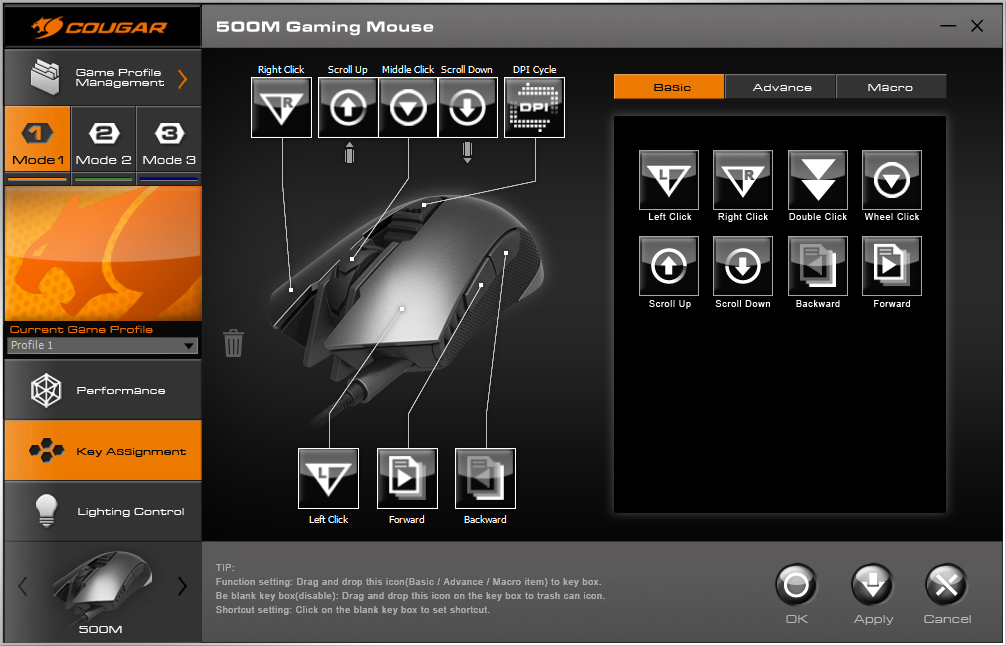Click the DPI Cycle key box
The image size is (1006, 646).
(534, 107)
